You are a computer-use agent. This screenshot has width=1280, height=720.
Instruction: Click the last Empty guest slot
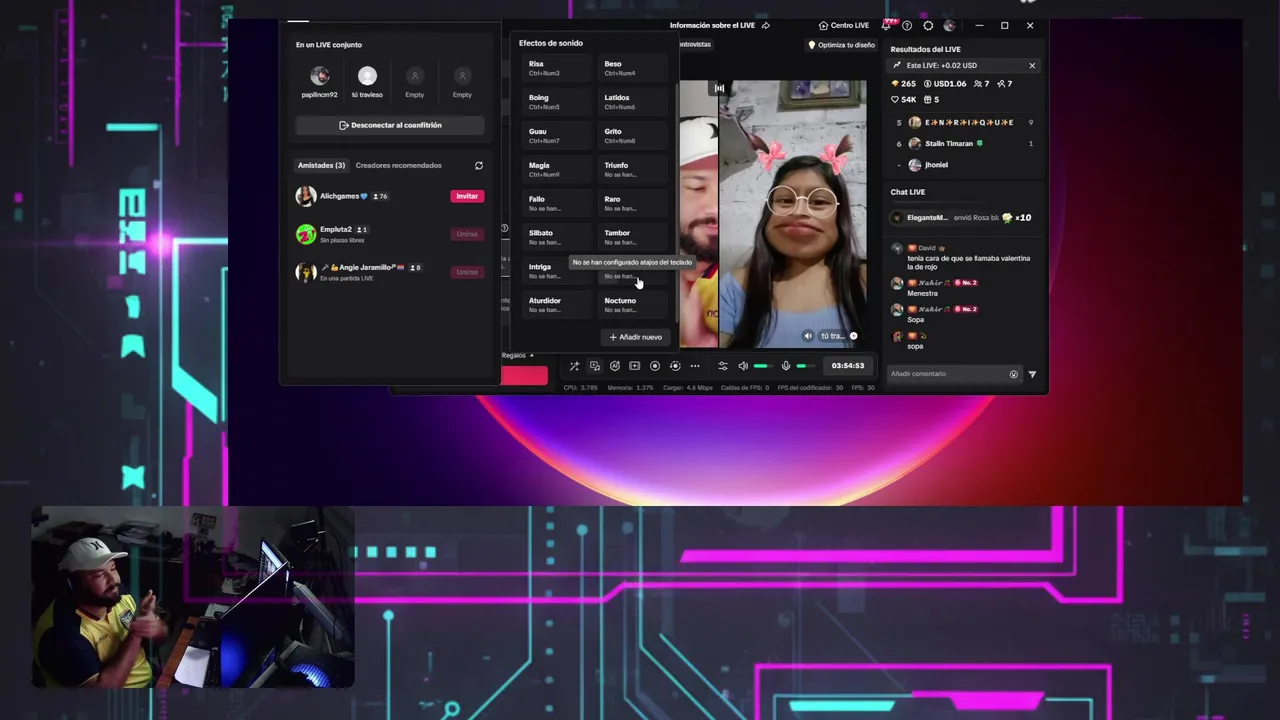click(462, 76)
